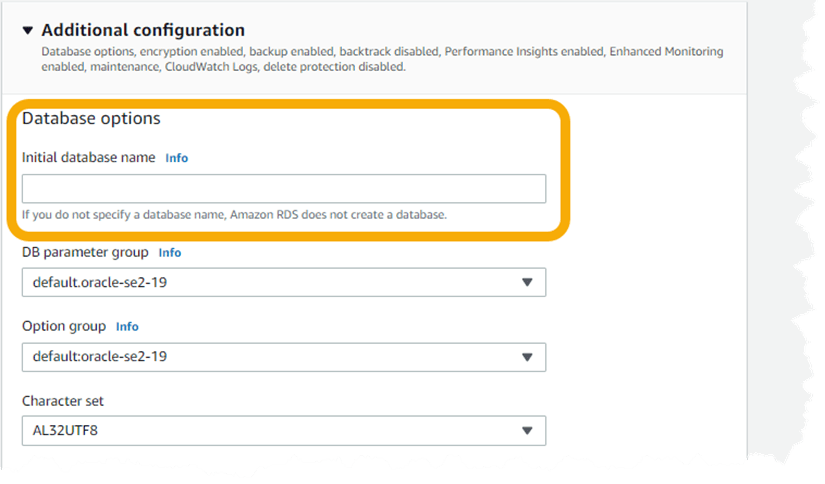
Task: Click the Amazon RDS helper text below input
Action: (x=234, y=215)
